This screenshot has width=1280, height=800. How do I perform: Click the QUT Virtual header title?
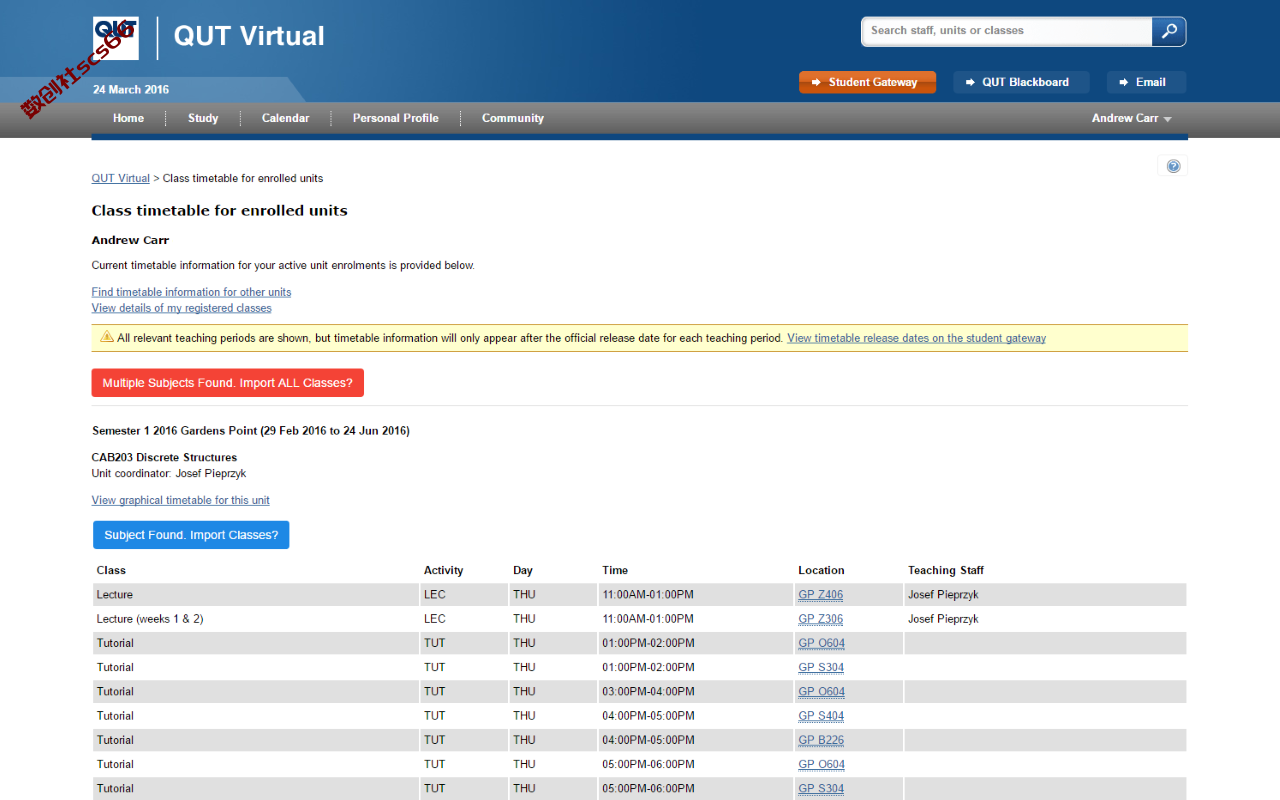point(249,36)
